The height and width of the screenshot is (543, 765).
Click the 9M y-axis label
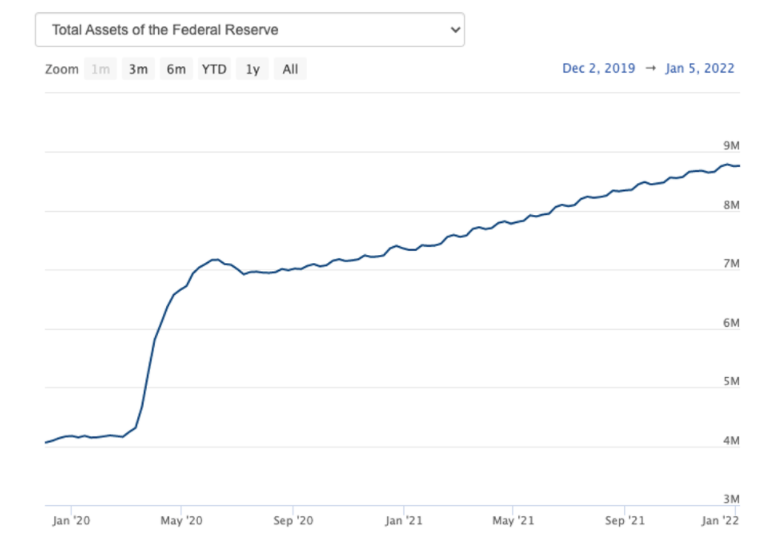[730, 146]
